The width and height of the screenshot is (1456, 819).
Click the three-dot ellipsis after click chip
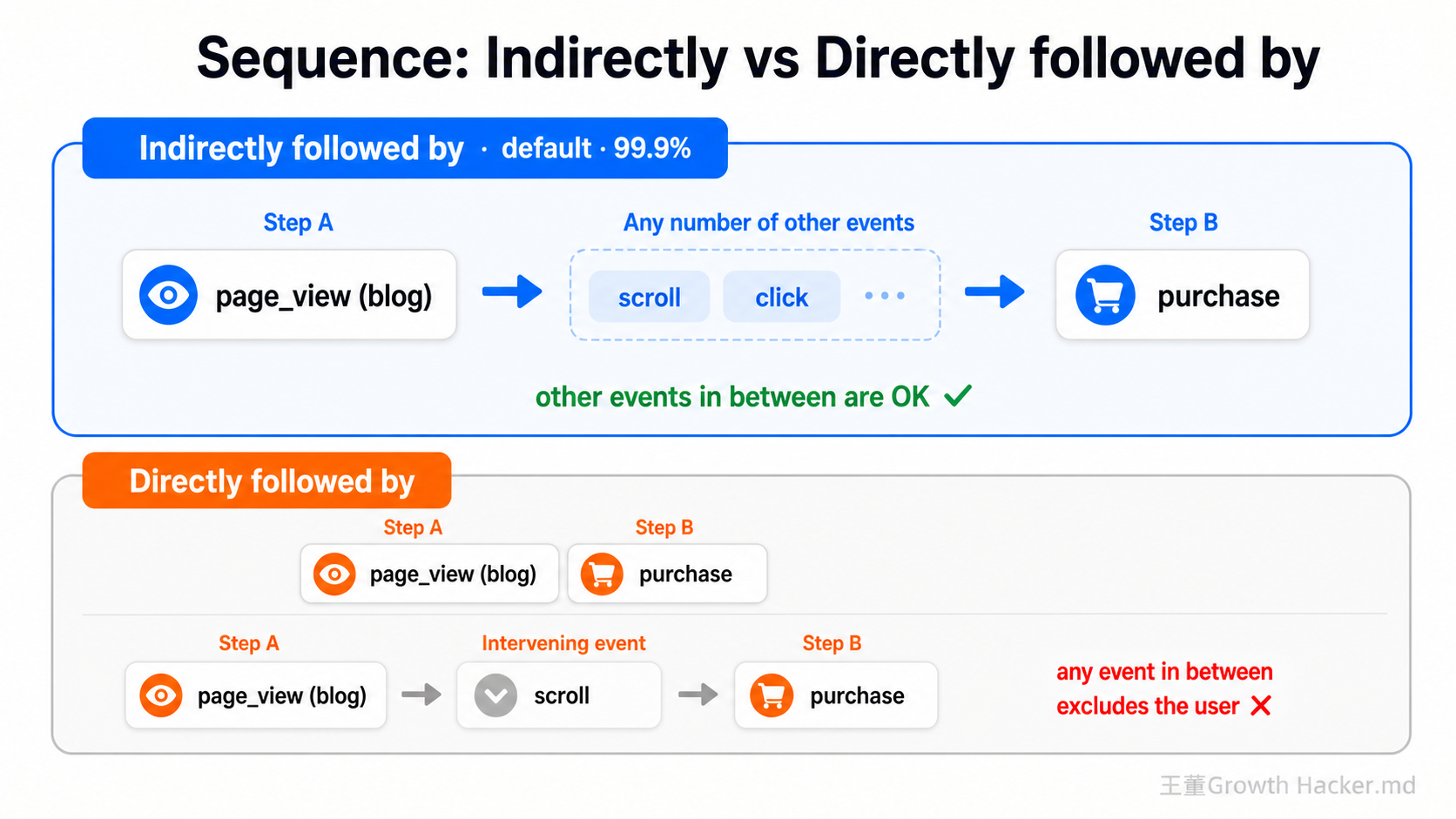tap(885, 296)
